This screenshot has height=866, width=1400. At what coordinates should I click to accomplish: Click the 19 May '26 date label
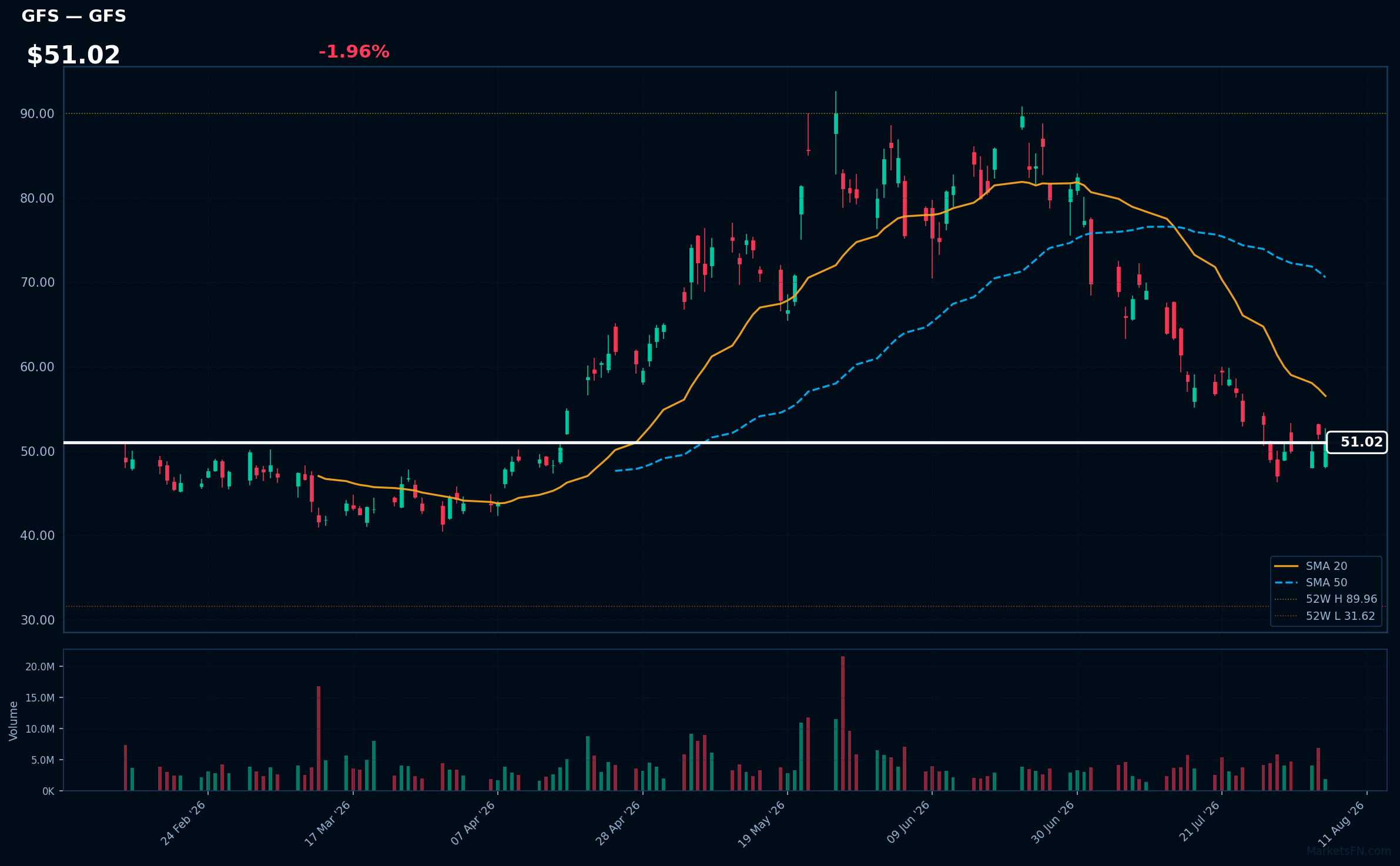762,824
